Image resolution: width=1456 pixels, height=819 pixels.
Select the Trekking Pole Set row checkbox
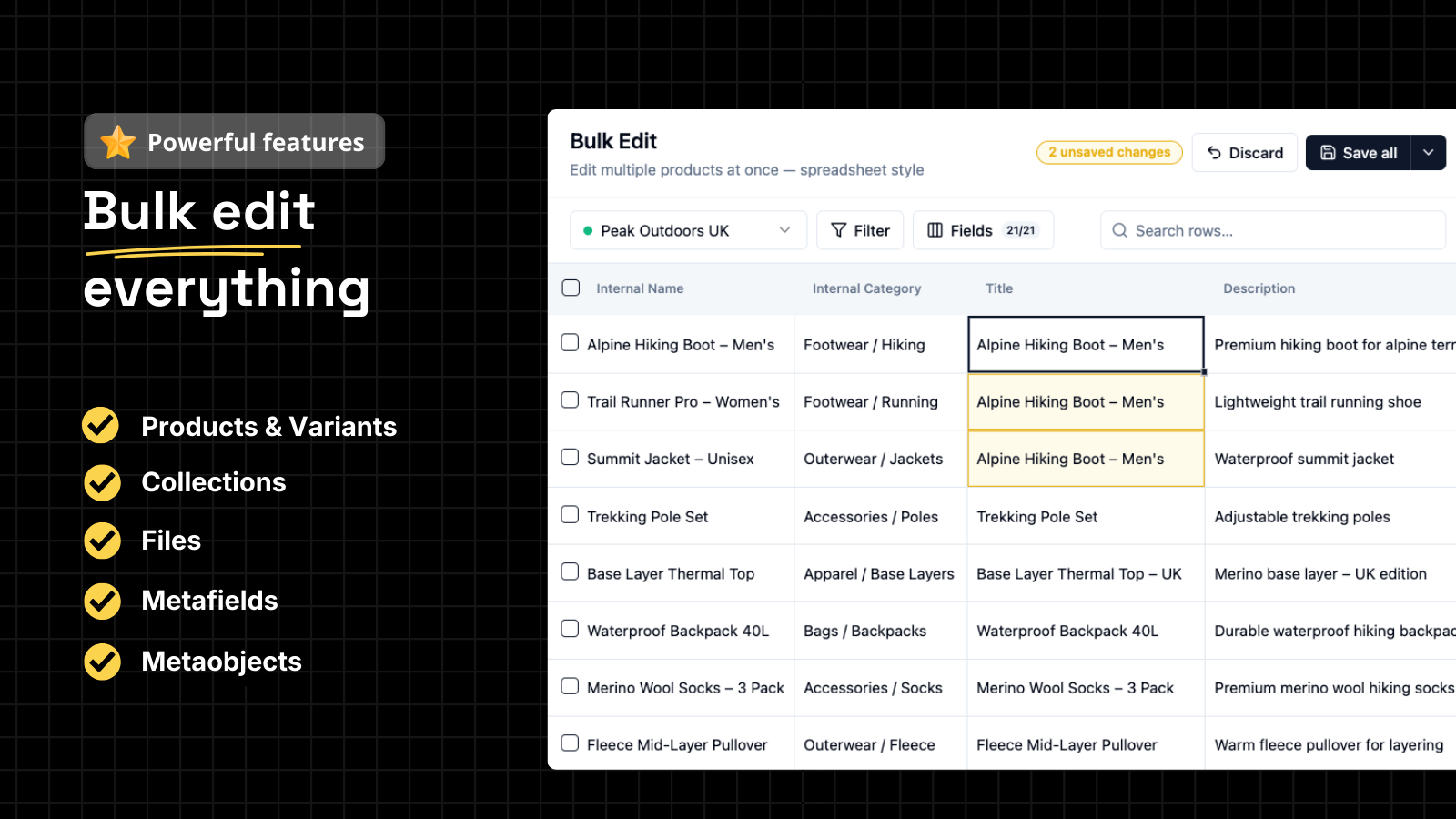click(571, 515)
